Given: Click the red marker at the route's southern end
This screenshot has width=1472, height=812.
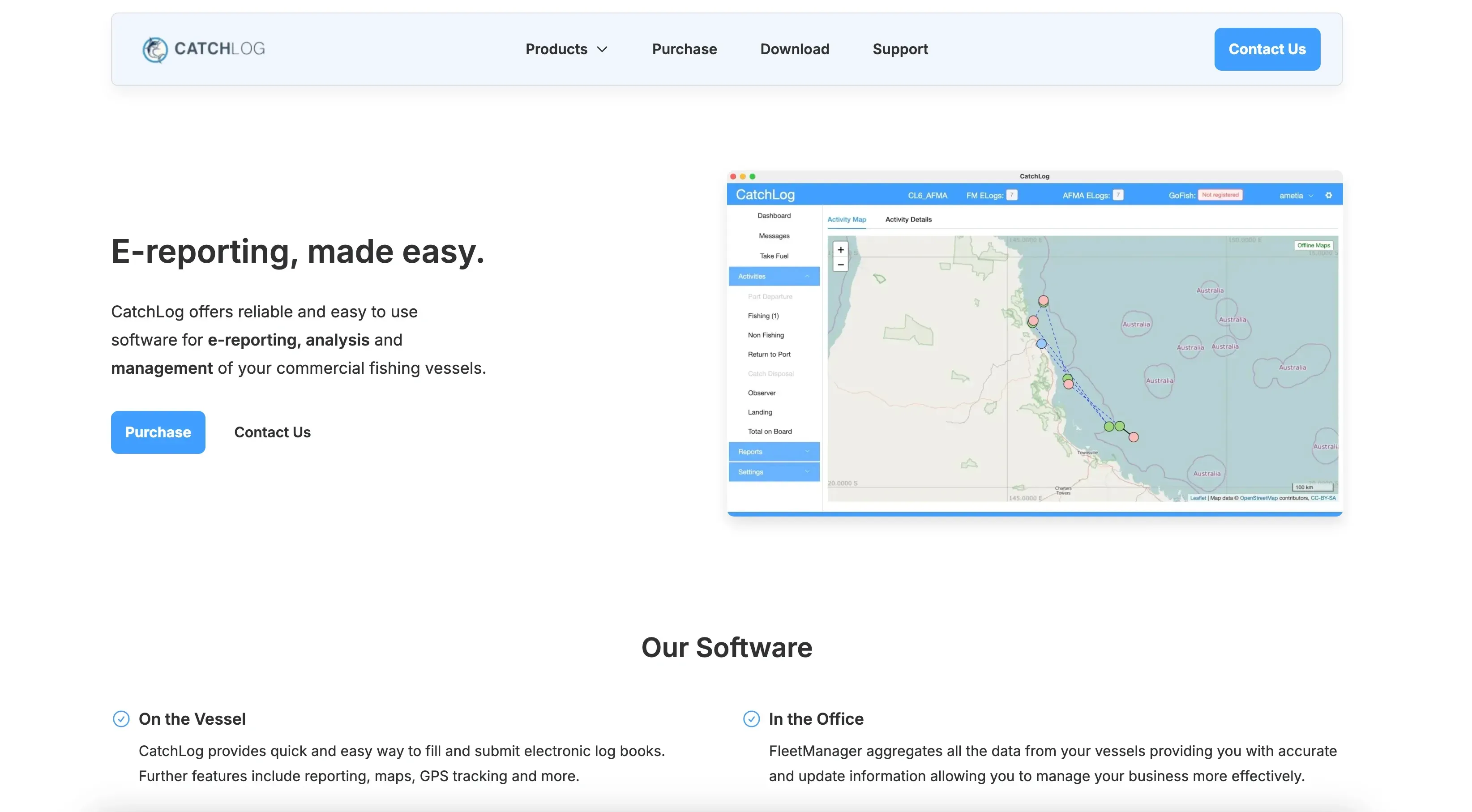Looking at the screenshot, I should pos(1134,437).
